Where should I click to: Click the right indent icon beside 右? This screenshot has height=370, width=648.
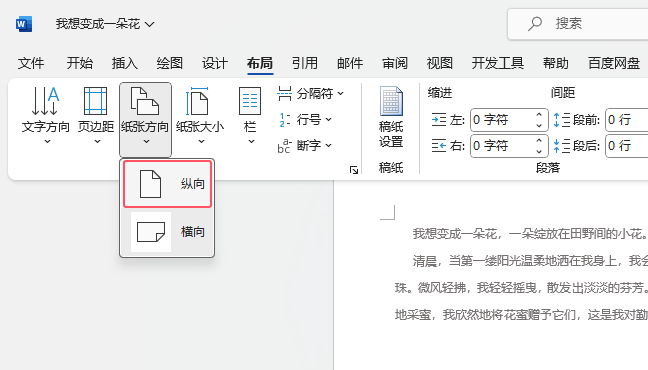[439, 146]
